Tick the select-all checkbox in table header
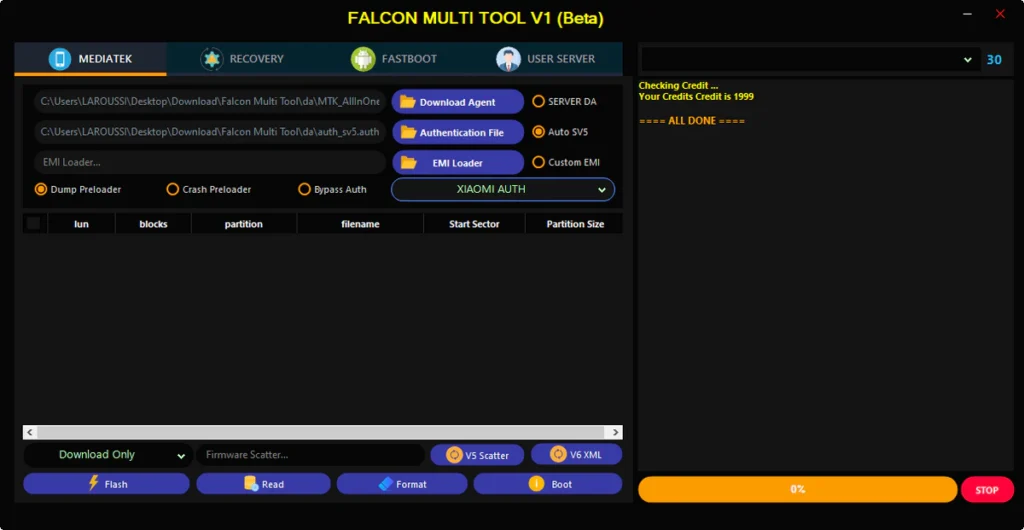This screenshot has width=1024, height=530. tap(34, 224)
